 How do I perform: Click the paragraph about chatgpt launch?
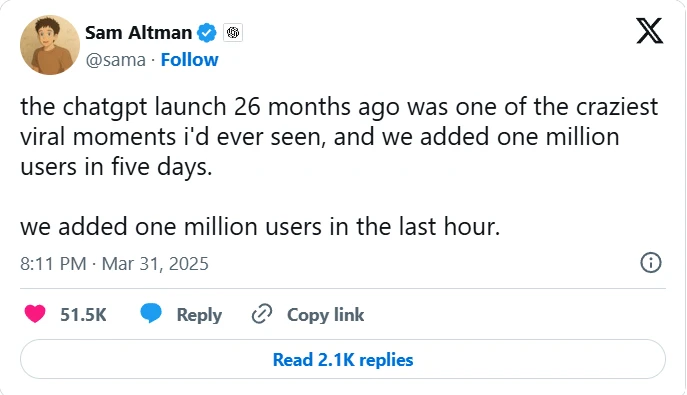tap(339, 137)
